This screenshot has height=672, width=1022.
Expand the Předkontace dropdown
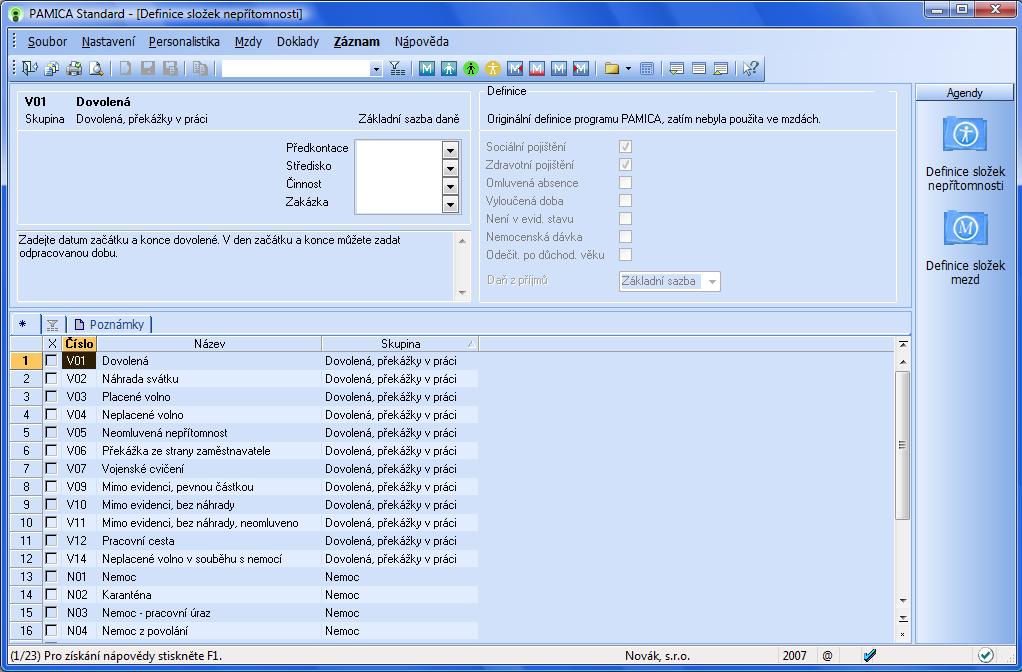point(450,149)
